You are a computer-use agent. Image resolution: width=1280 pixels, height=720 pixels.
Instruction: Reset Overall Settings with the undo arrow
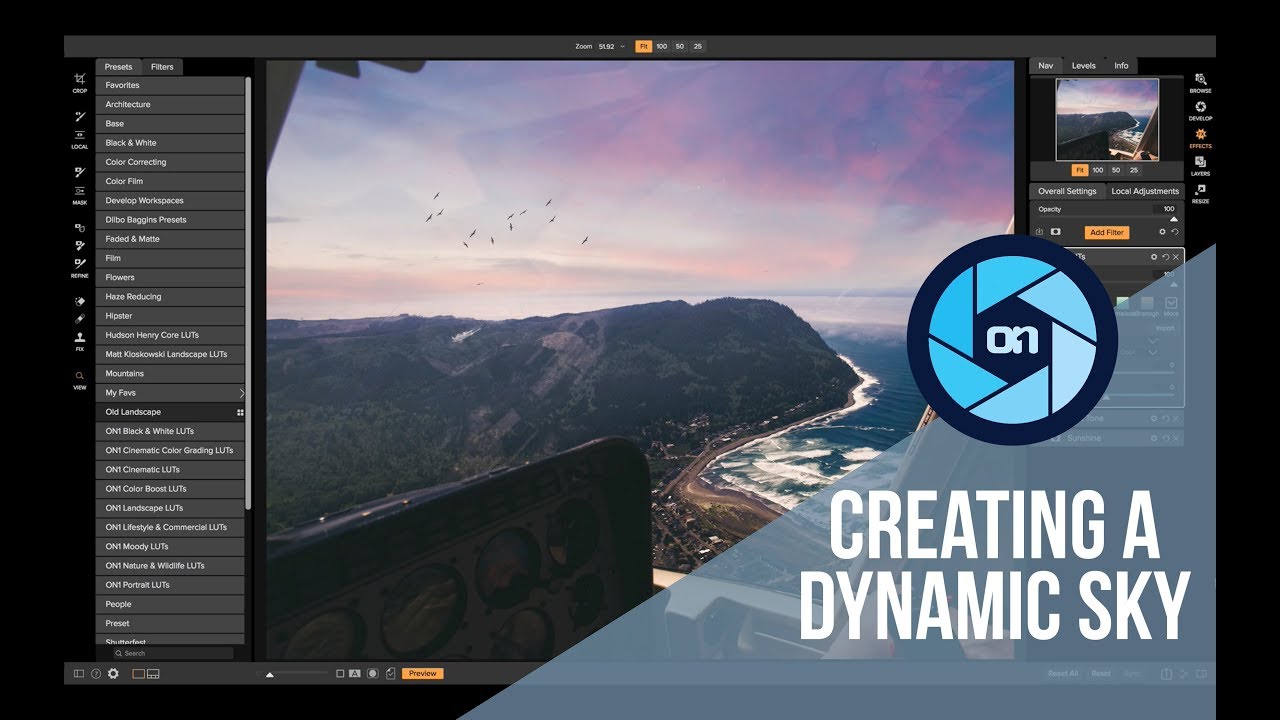click(1174, 232)
